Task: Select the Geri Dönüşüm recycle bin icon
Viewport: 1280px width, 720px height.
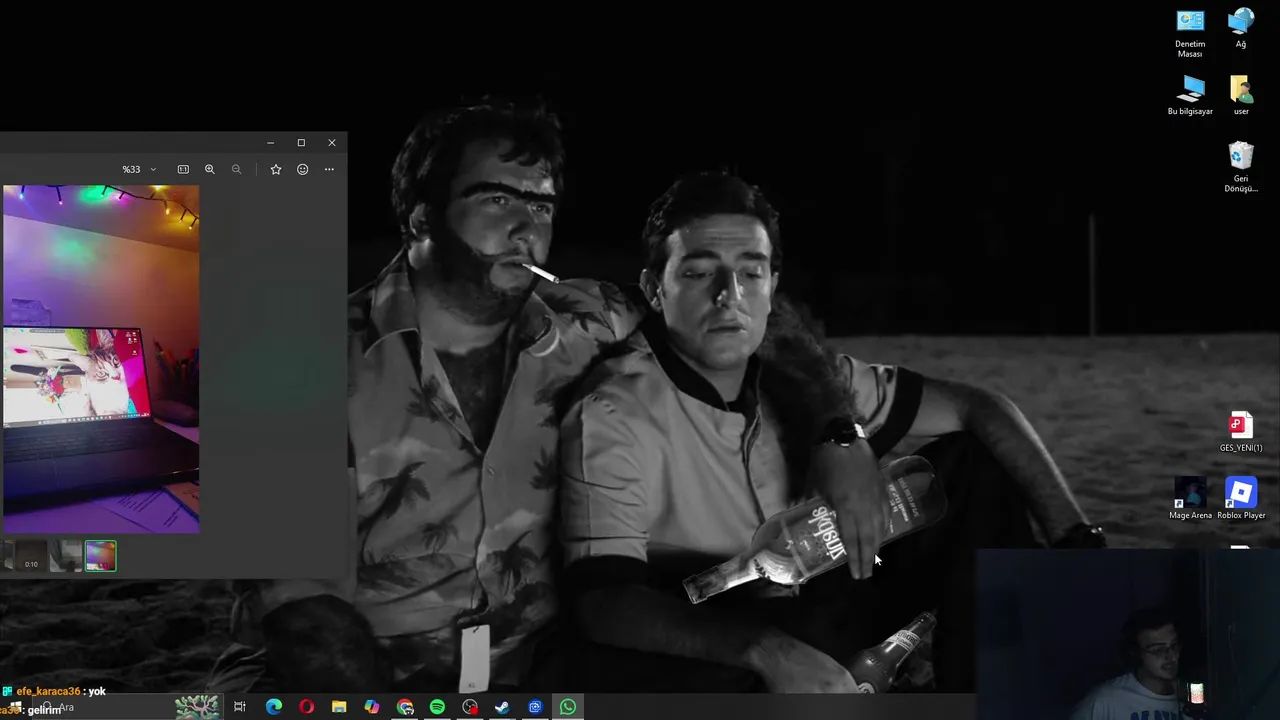Action: coord(1241,167)
